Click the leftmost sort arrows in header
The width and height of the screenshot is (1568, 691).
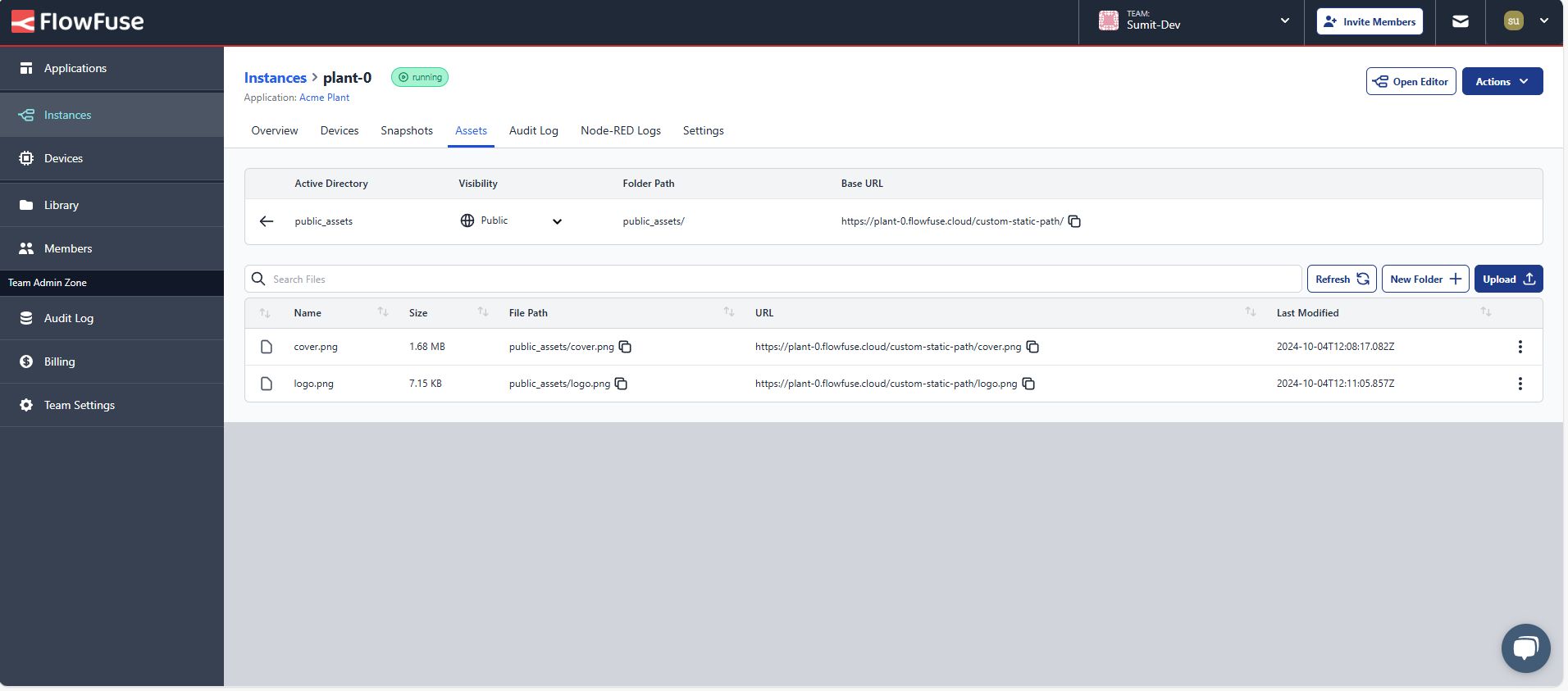265,313
